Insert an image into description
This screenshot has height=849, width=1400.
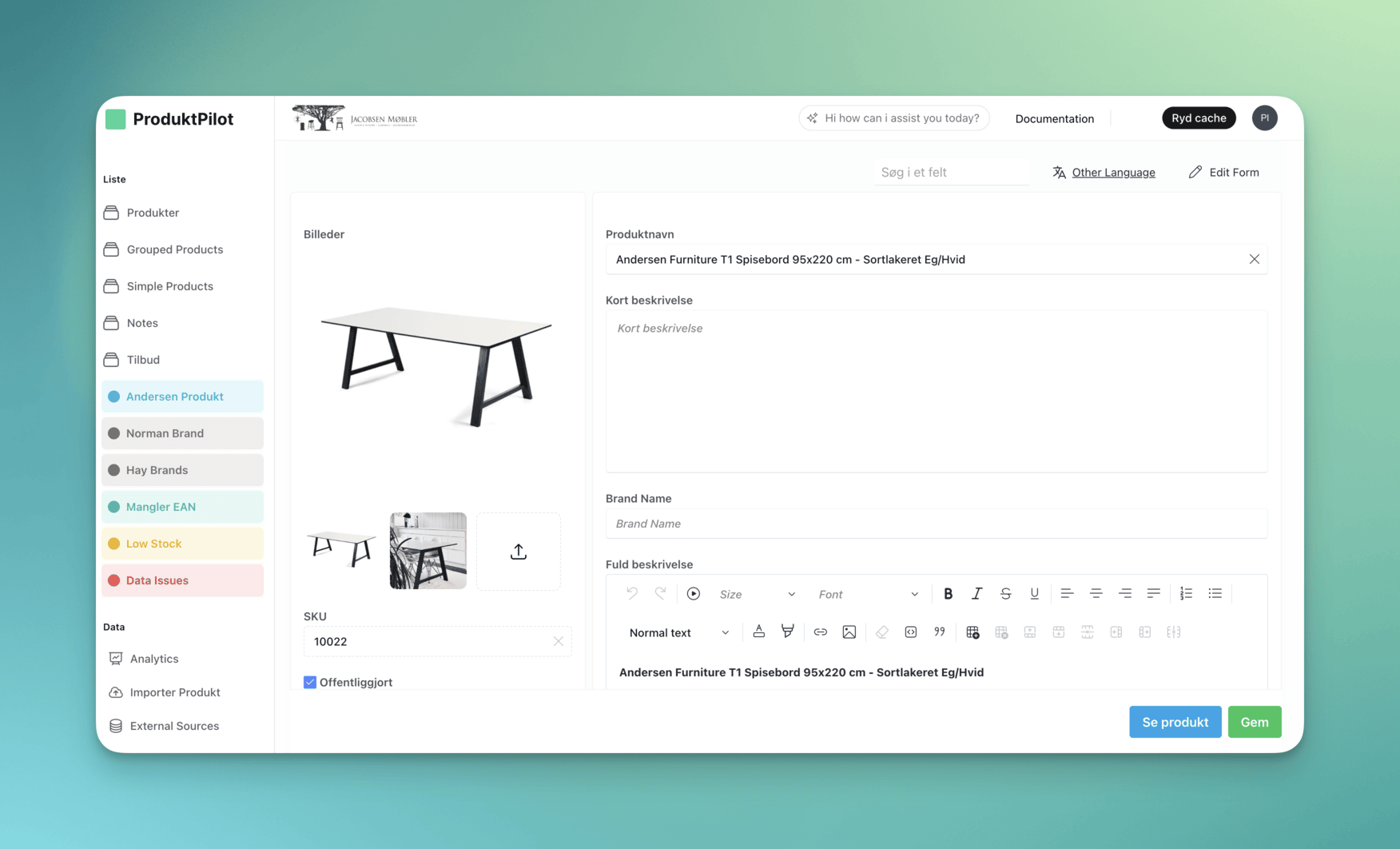pyautogui.click(x=849, y=632)
